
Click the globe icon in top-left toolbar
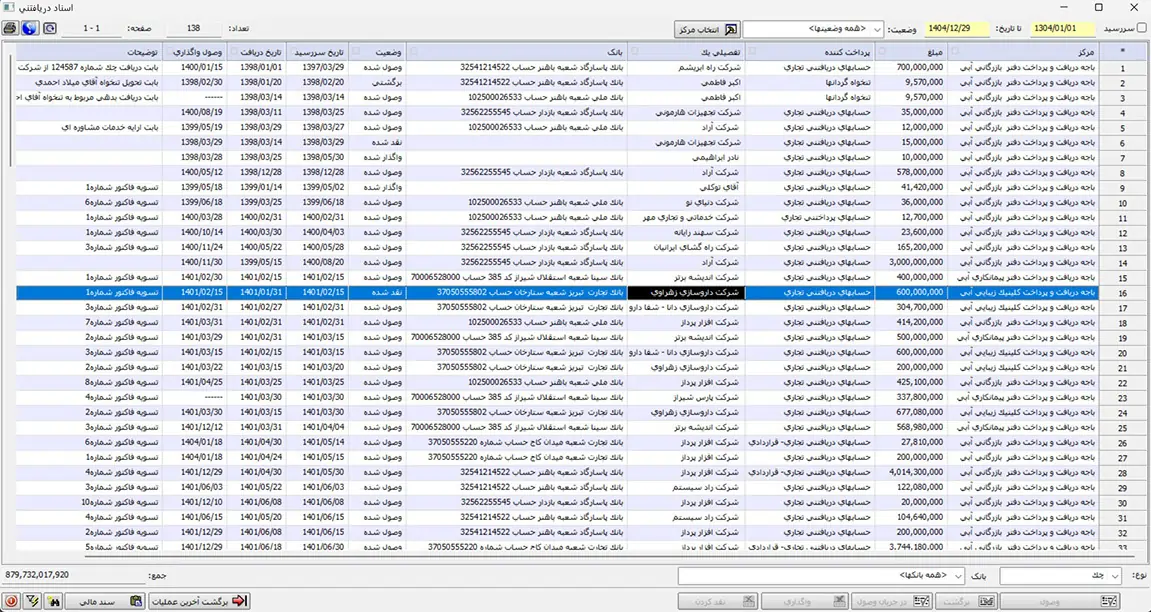click(x=30, y=29)
